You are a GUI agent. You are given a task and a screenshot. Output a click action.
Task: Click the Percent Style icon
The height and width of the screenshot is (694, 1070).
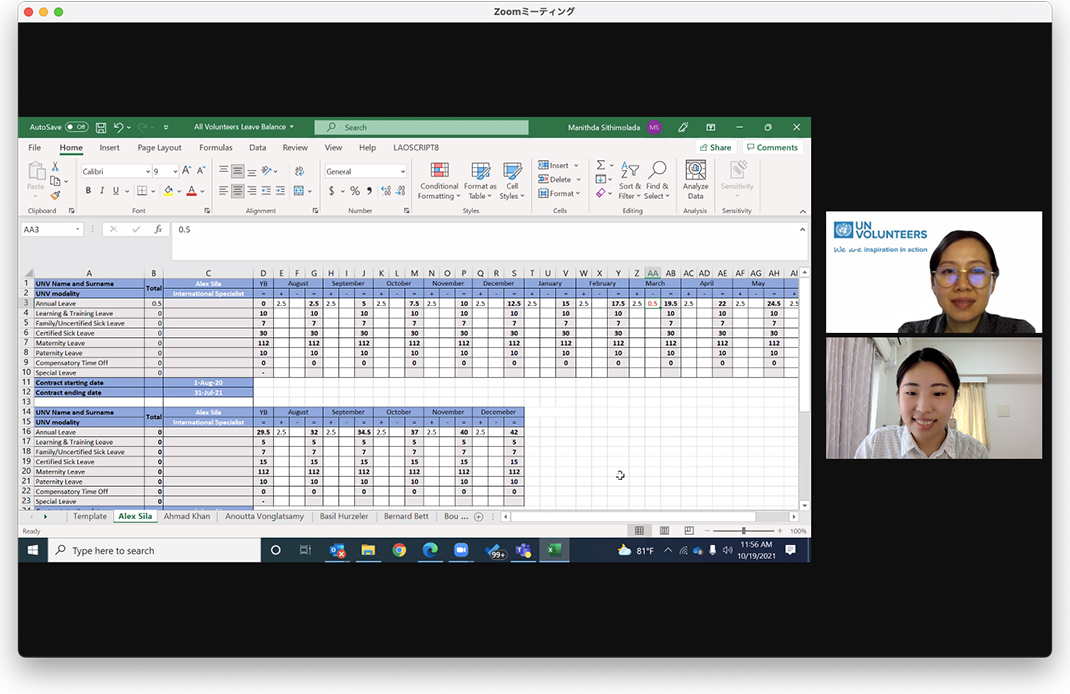click(354, 191)
